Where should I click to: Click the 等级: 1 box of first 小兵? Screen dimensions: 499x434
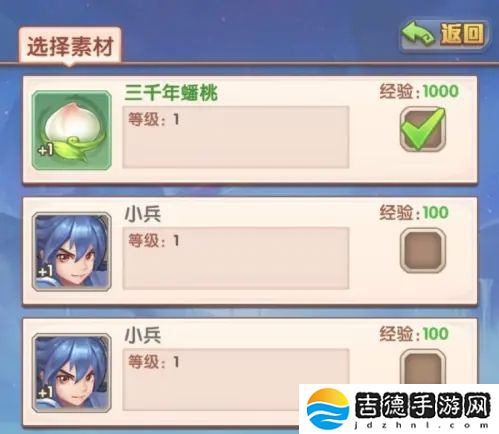click(236, 258)
